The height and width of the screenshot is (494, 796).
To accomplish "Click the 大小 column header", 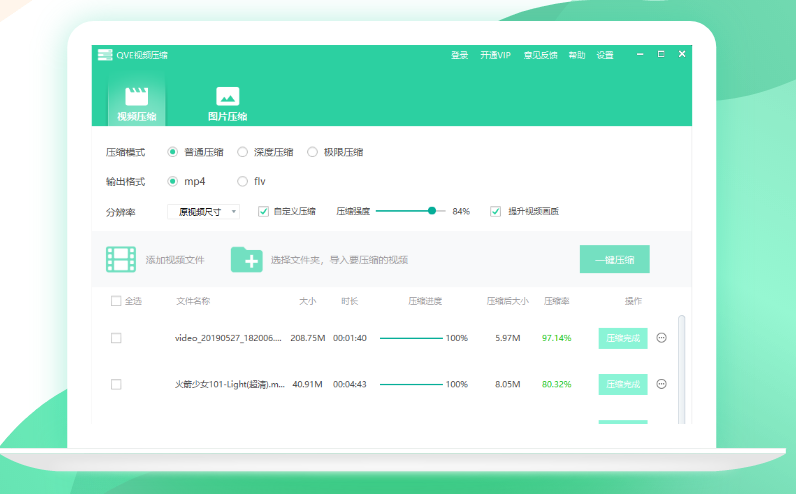I will click(308, 301).
